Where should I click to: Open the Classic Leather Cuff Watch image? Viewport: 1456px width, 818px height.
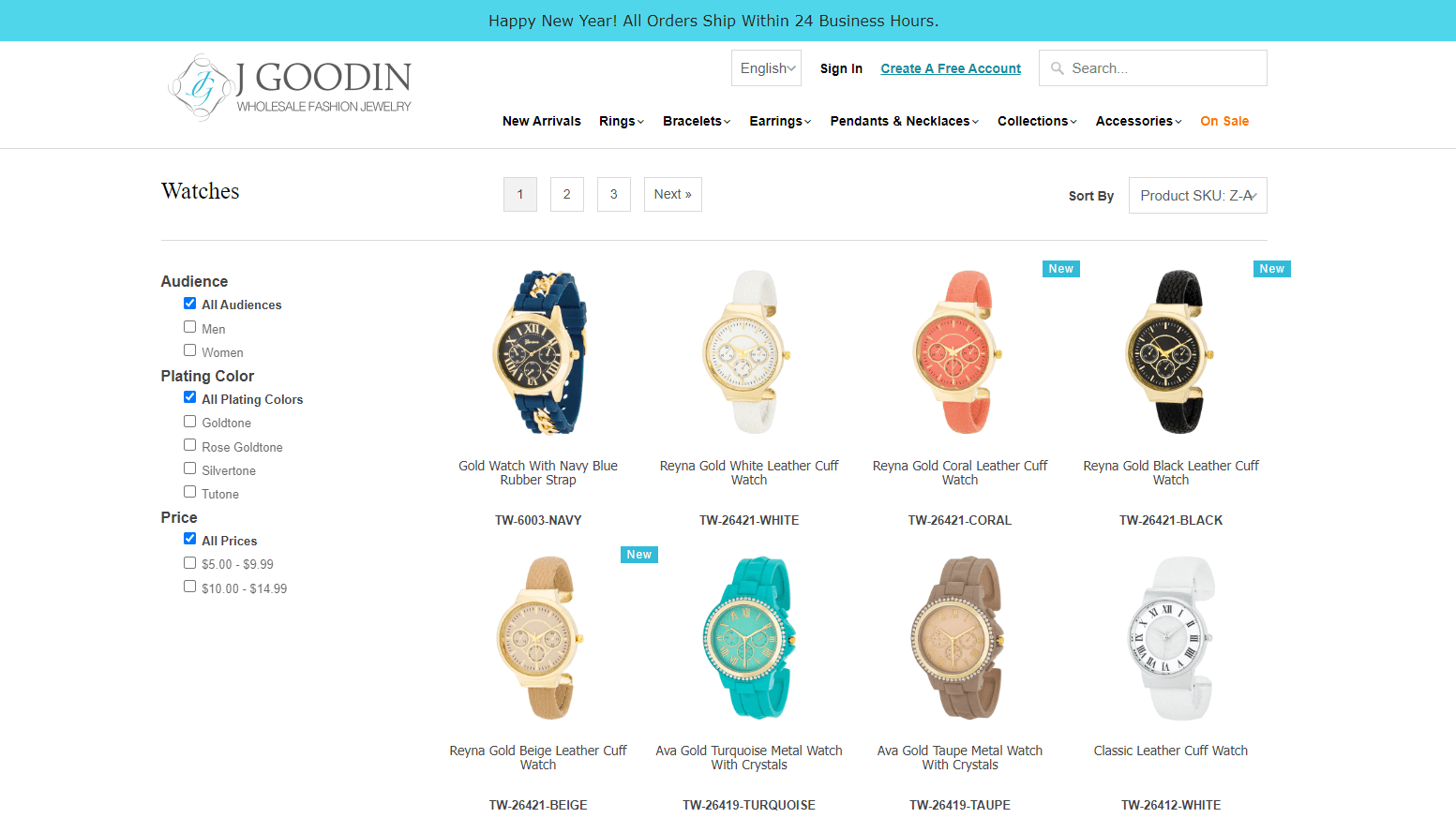point(1171,638)
